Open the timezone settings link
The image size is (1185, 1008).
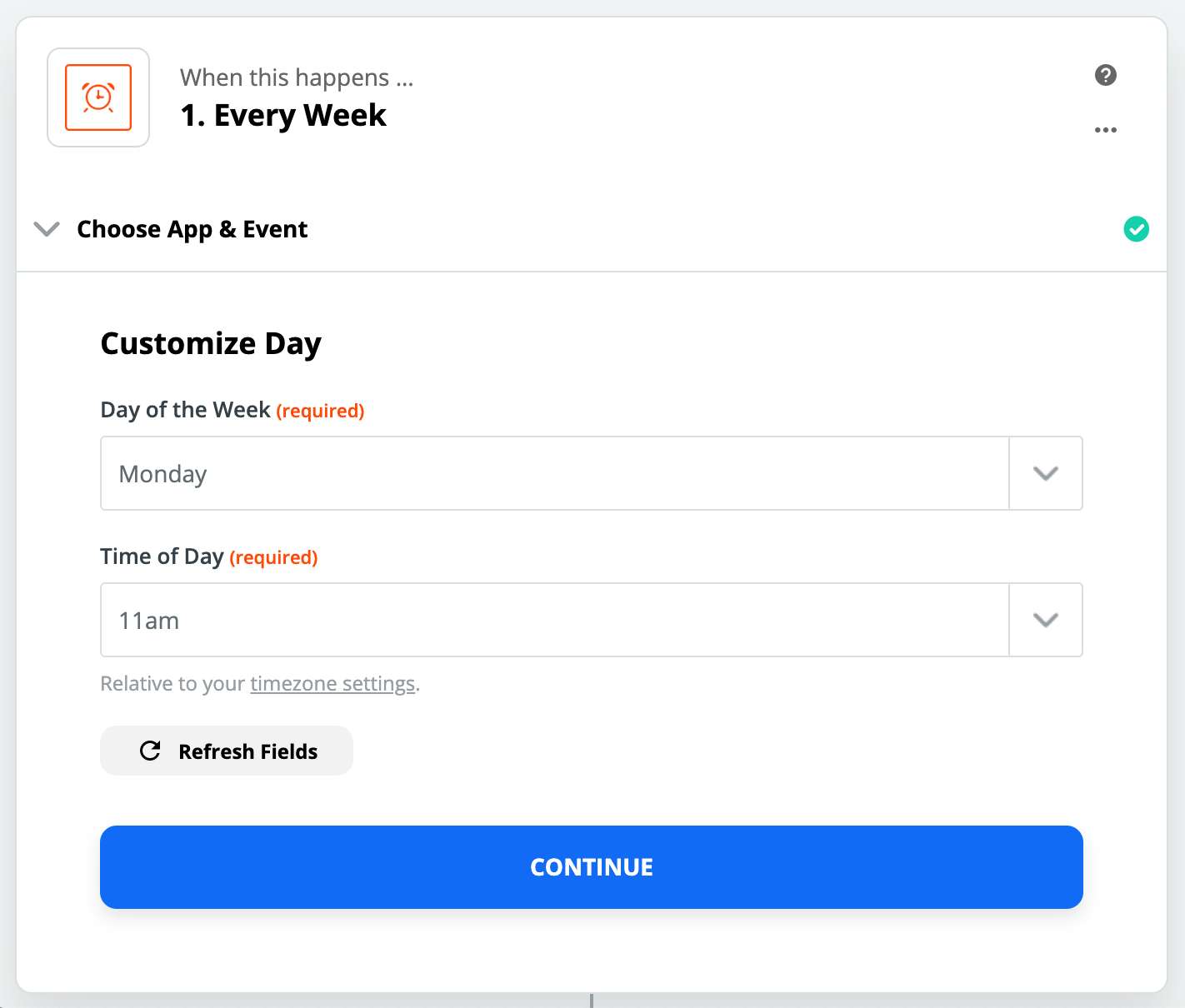332,684
